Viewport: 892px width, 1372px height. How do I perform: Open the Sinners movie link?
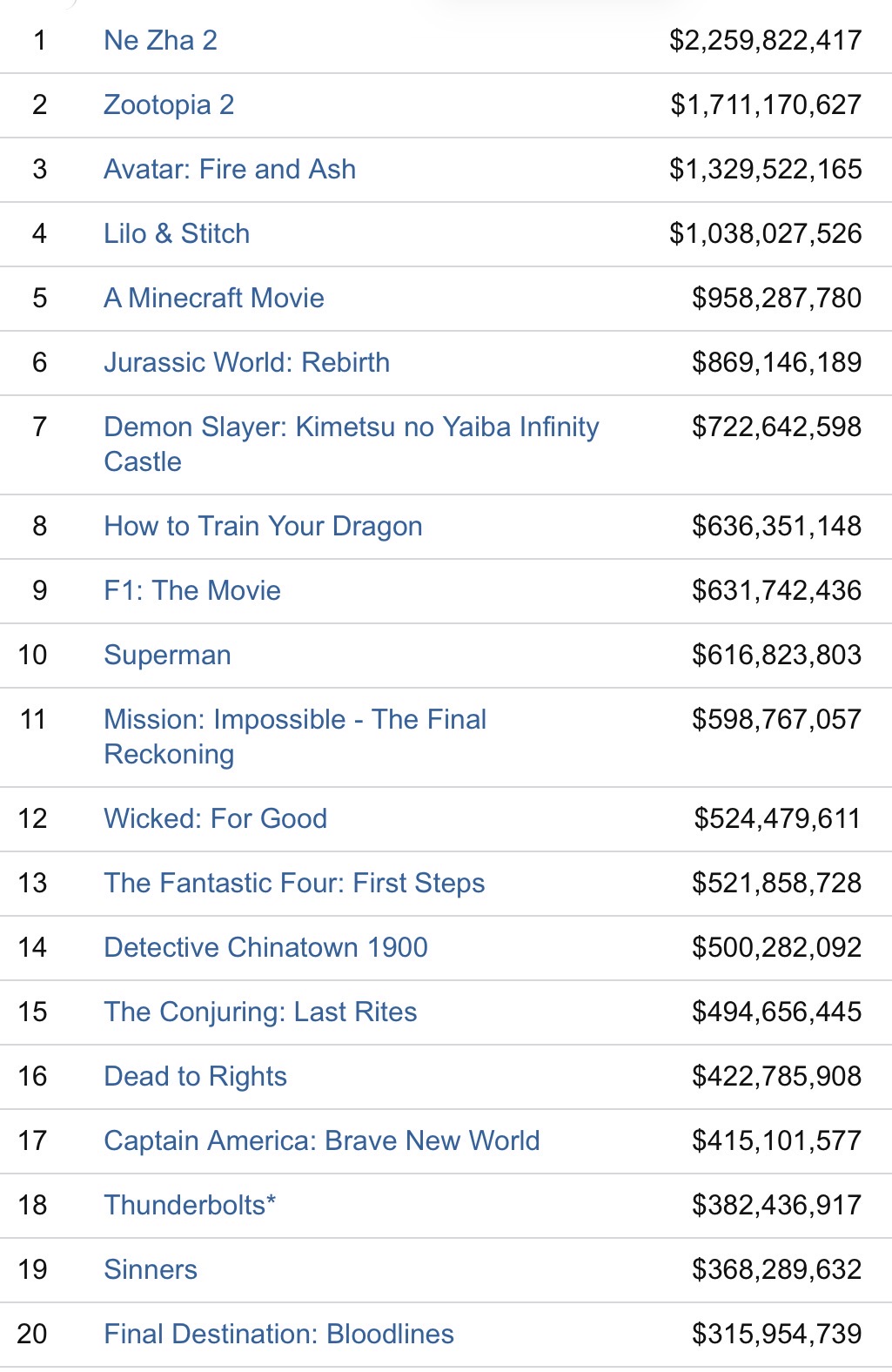[151, 1269]
